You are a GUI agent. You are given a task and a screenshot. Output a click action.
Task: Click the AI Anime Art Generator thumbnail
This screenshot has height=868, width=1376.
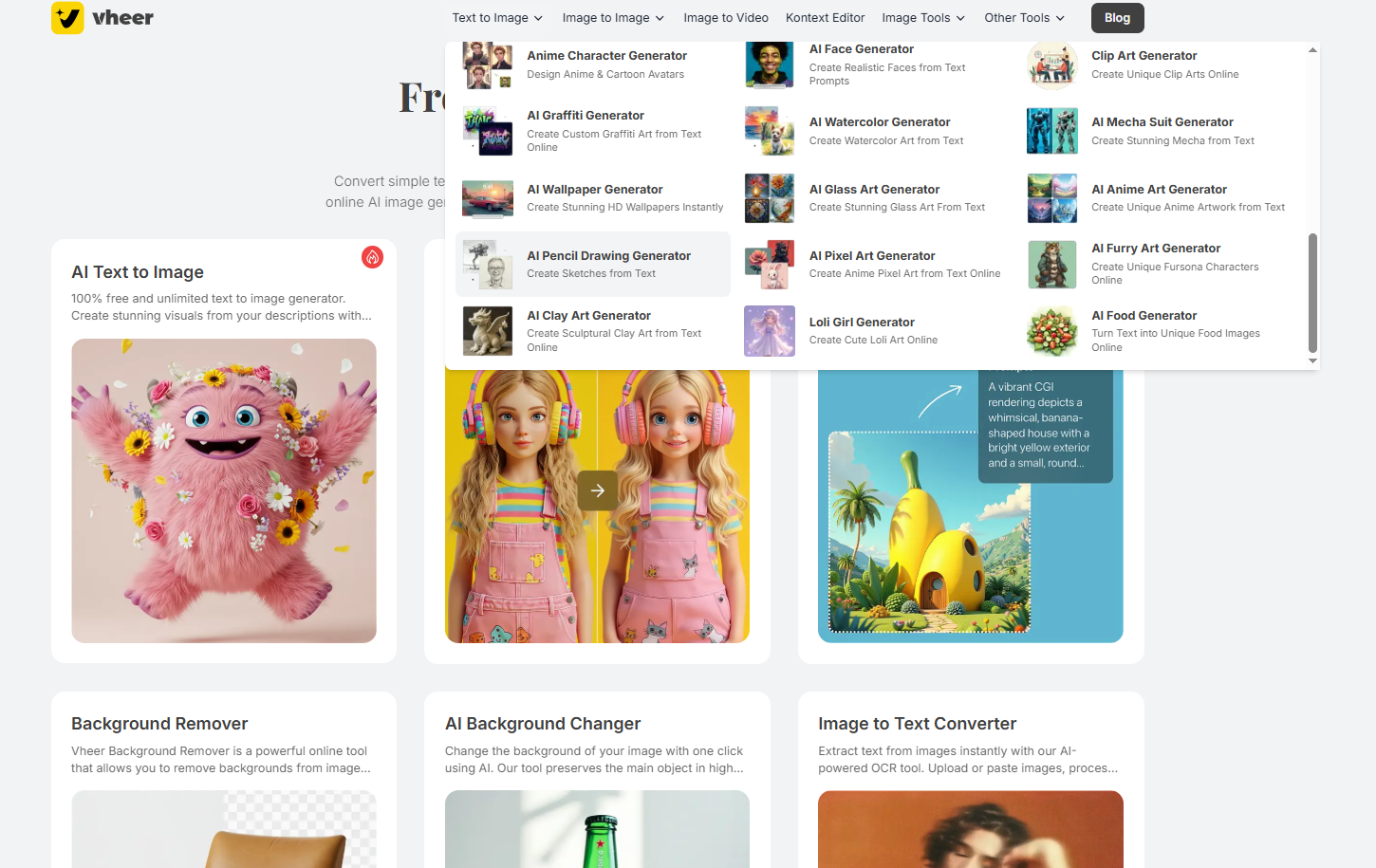click(1052, 198)
